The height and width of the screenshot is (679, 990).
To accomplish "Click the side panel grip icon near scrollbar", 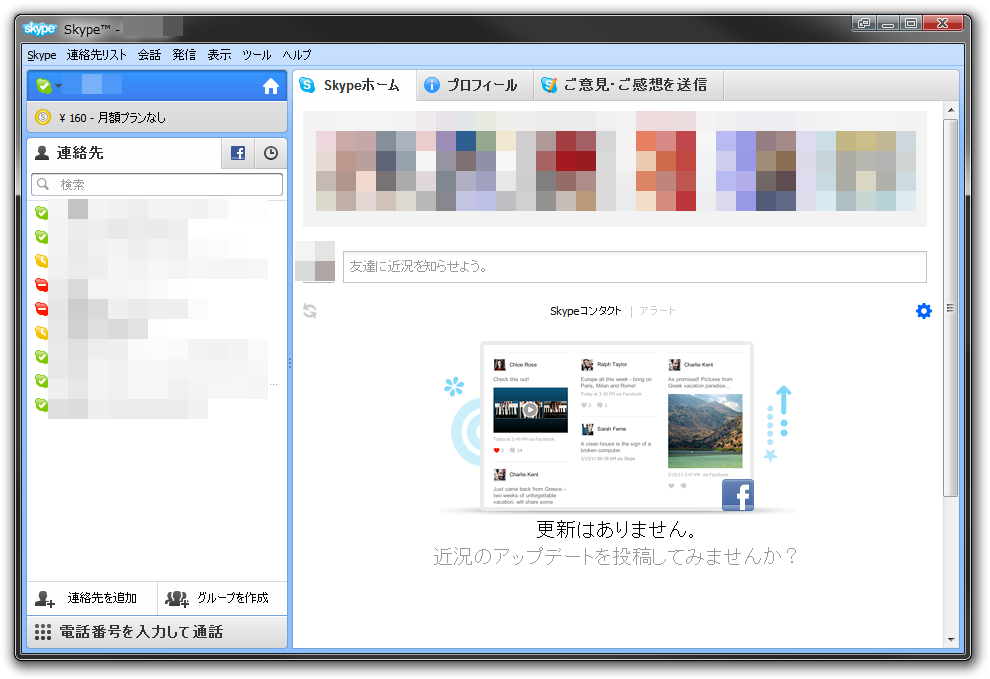I will point(950,308).
